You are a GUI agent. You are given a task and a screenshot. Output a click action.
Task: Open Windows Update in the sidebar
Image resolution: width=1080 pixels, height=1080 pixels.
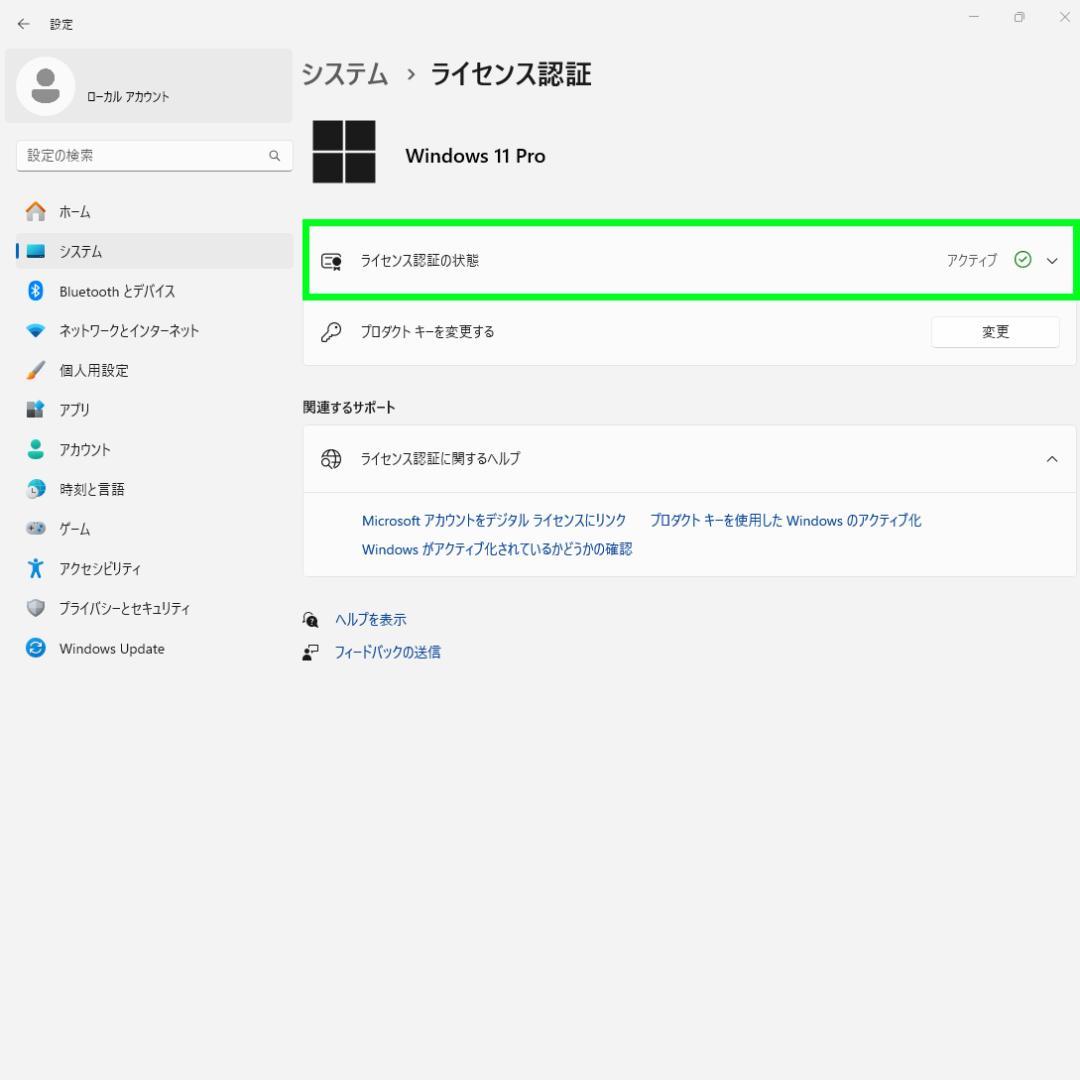click(154, 648)
